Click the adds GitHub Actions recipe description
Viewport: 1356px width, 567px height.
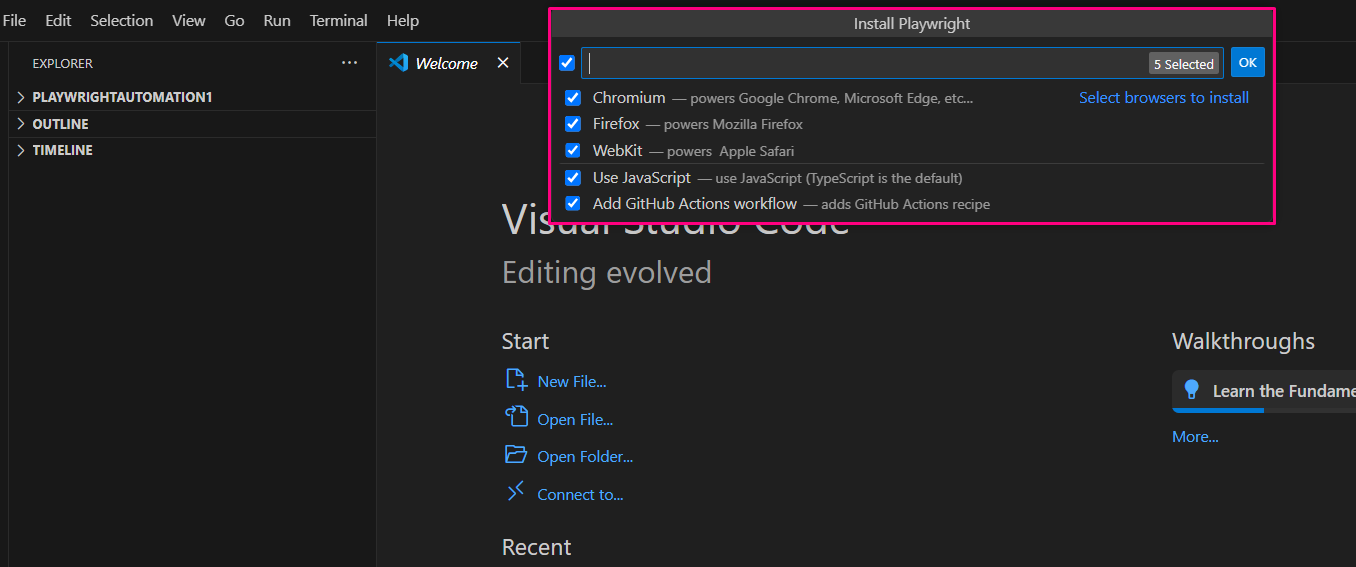pyautogui.click(x=905, y=205)
